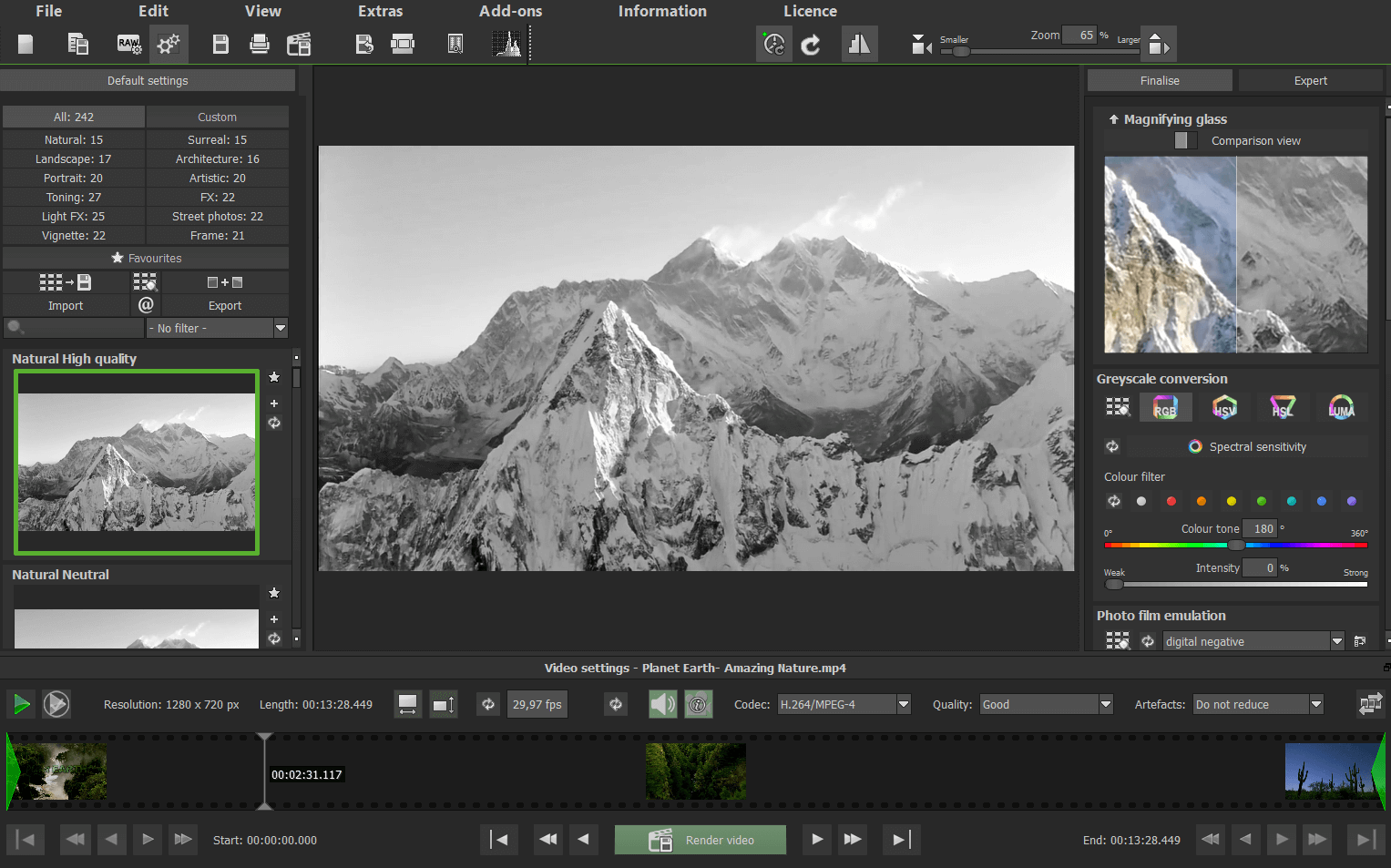
Task: Click the Colour tone value field
Action: click(x=1260, y=528)
